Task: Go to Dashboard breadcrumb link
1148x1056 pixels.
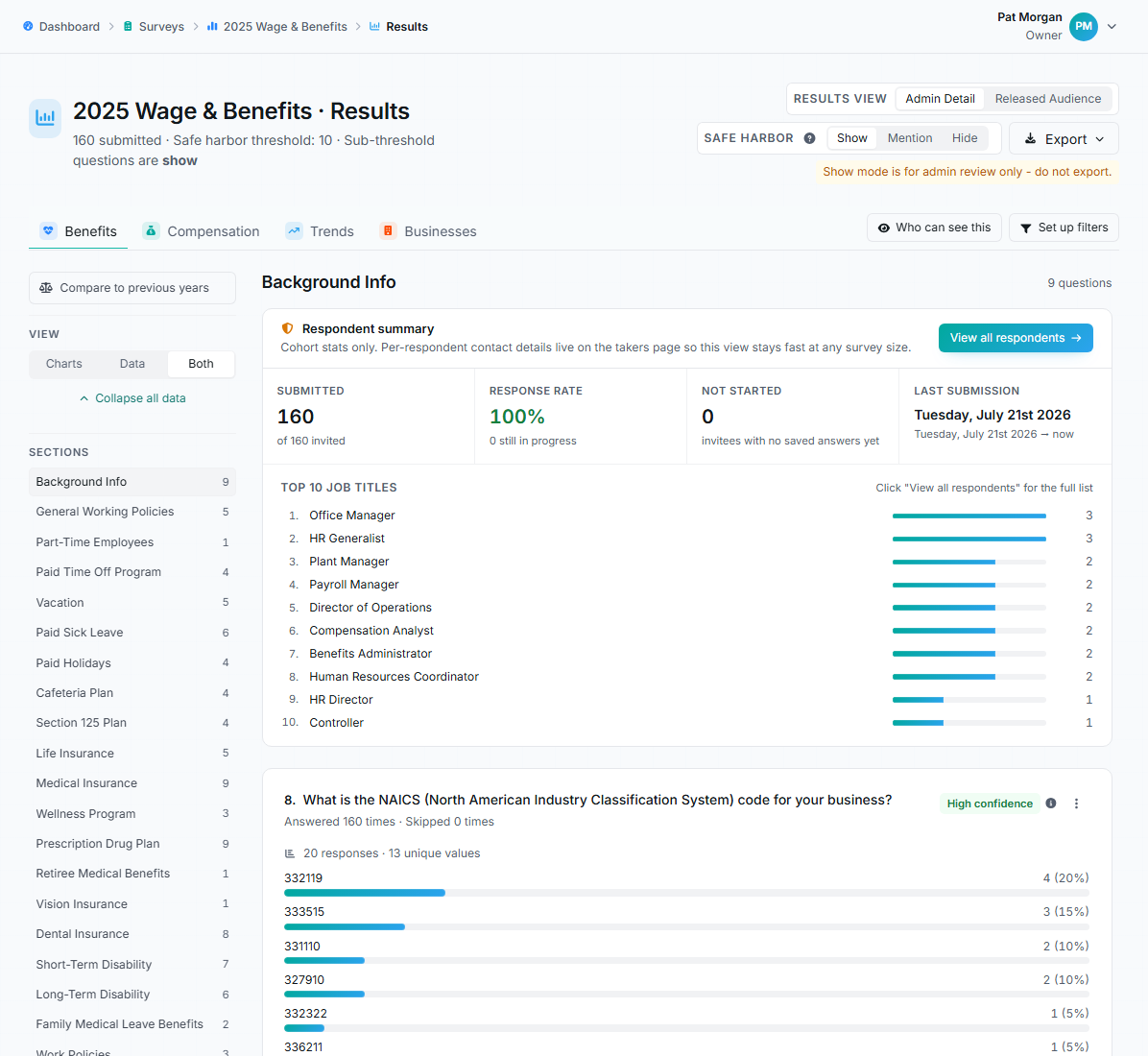Action: (x=69, y=26)
